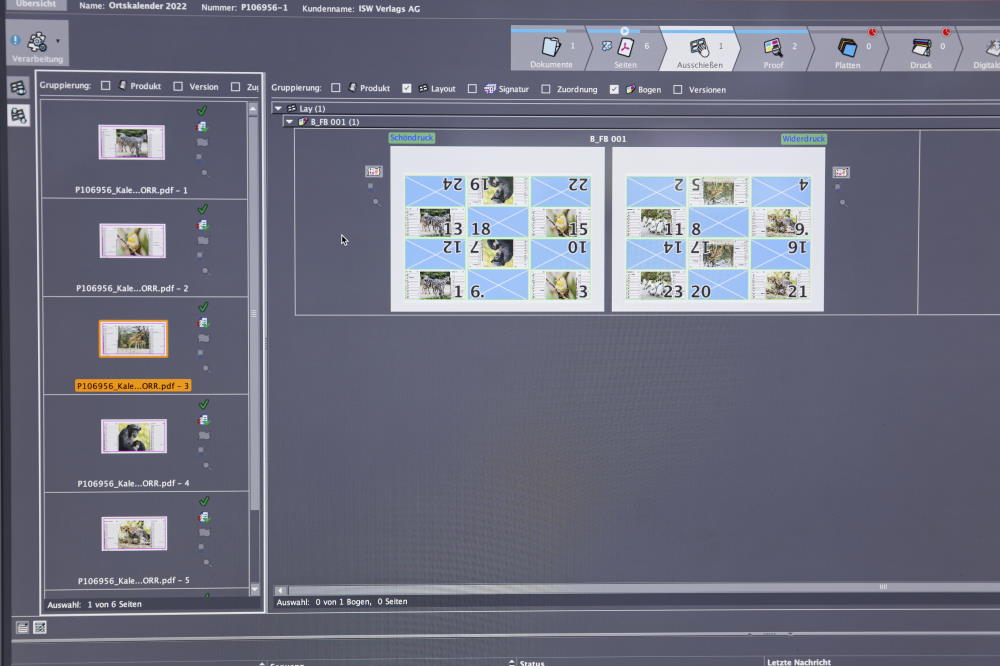Uncheck the Bogen grouping checkbox
This screenshot has height=666, width=1000.
pos(614,89)
